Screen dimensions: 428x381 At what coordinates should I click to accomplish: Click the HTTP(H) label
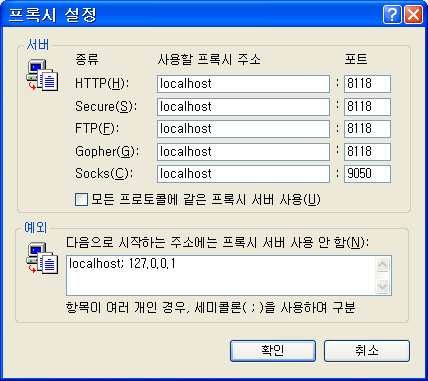click(x=102, y=84)
